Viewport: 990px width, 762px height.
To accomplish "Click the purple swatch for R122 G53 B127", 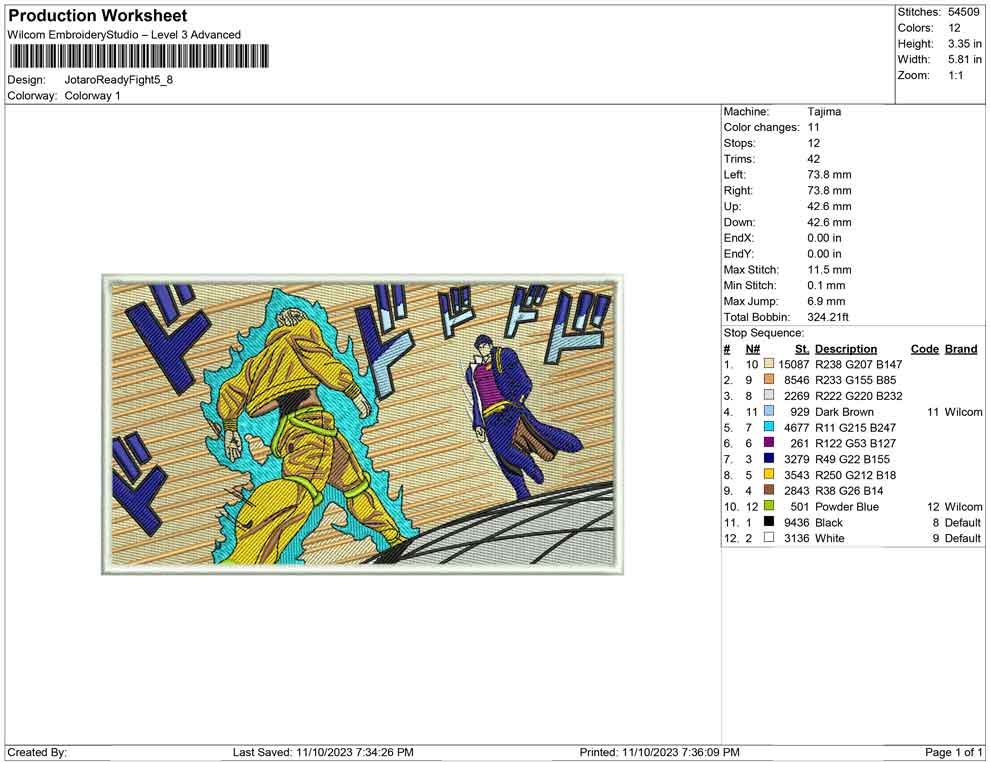I will click(769, 443).
